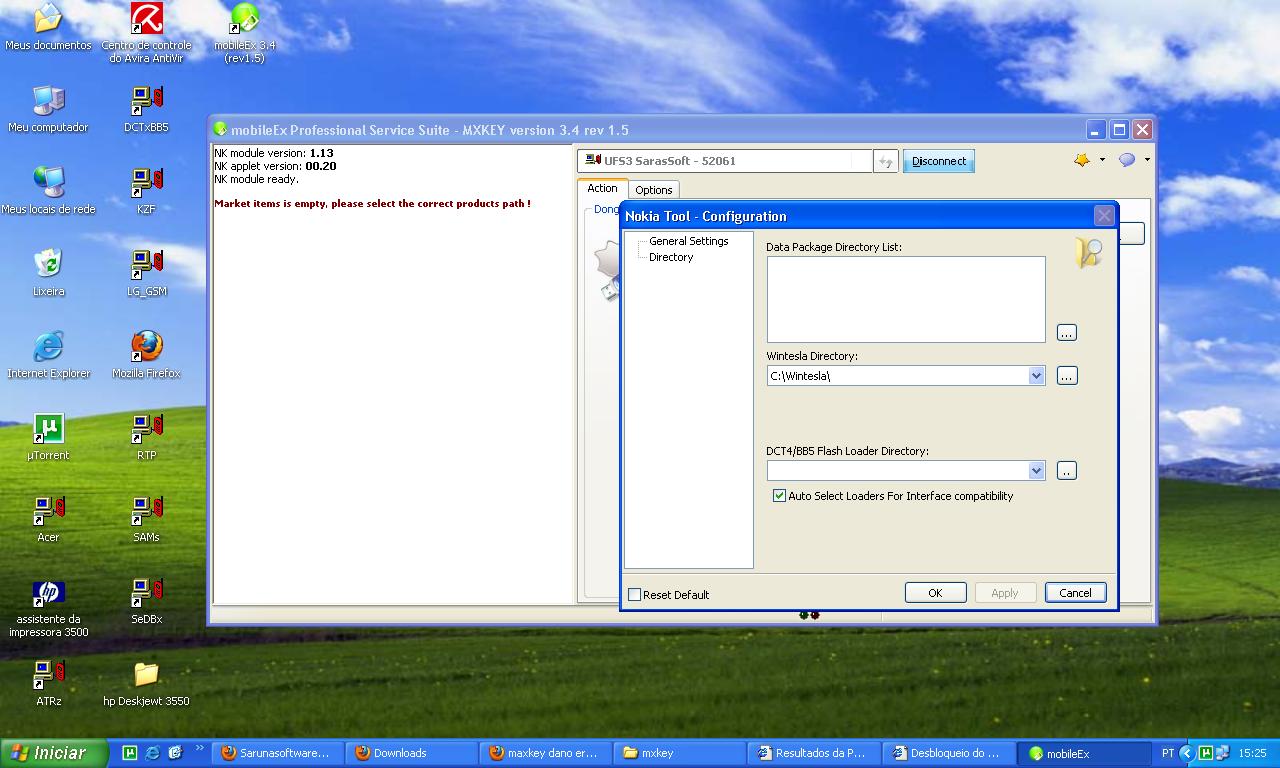The height and width of the screenshot is (768, 1280).
Task: Launch KZF desktop shortcut
Action: (147, 191)
